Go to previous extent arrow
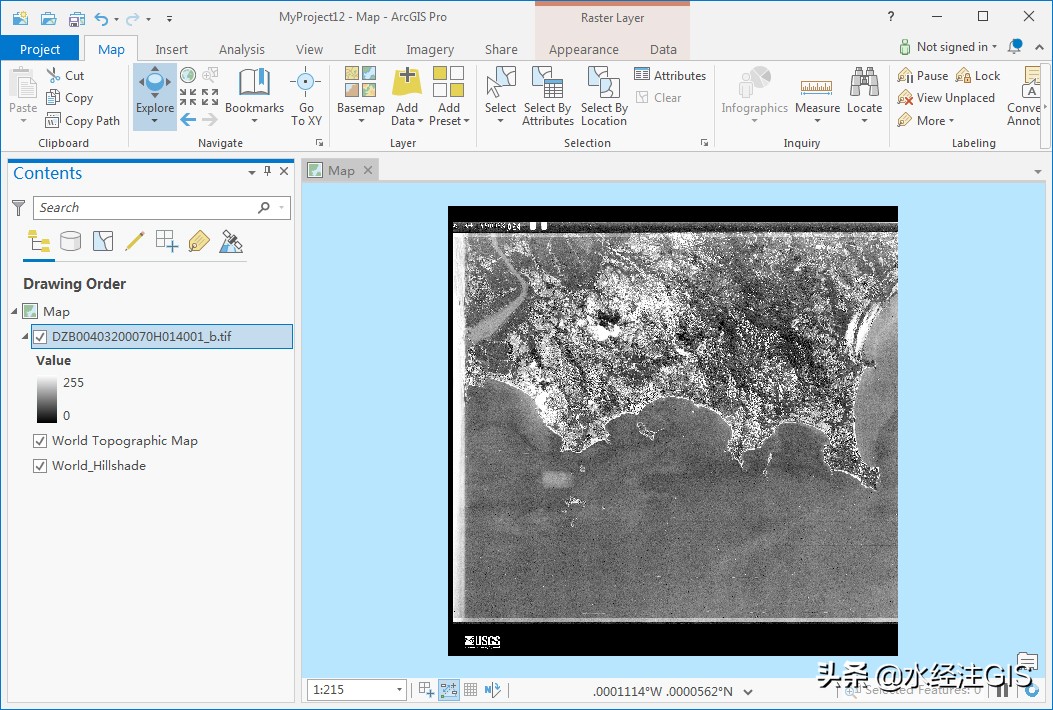Viewport: 1053px width, 710px height. pyautogui.click(x=188, y=120)
